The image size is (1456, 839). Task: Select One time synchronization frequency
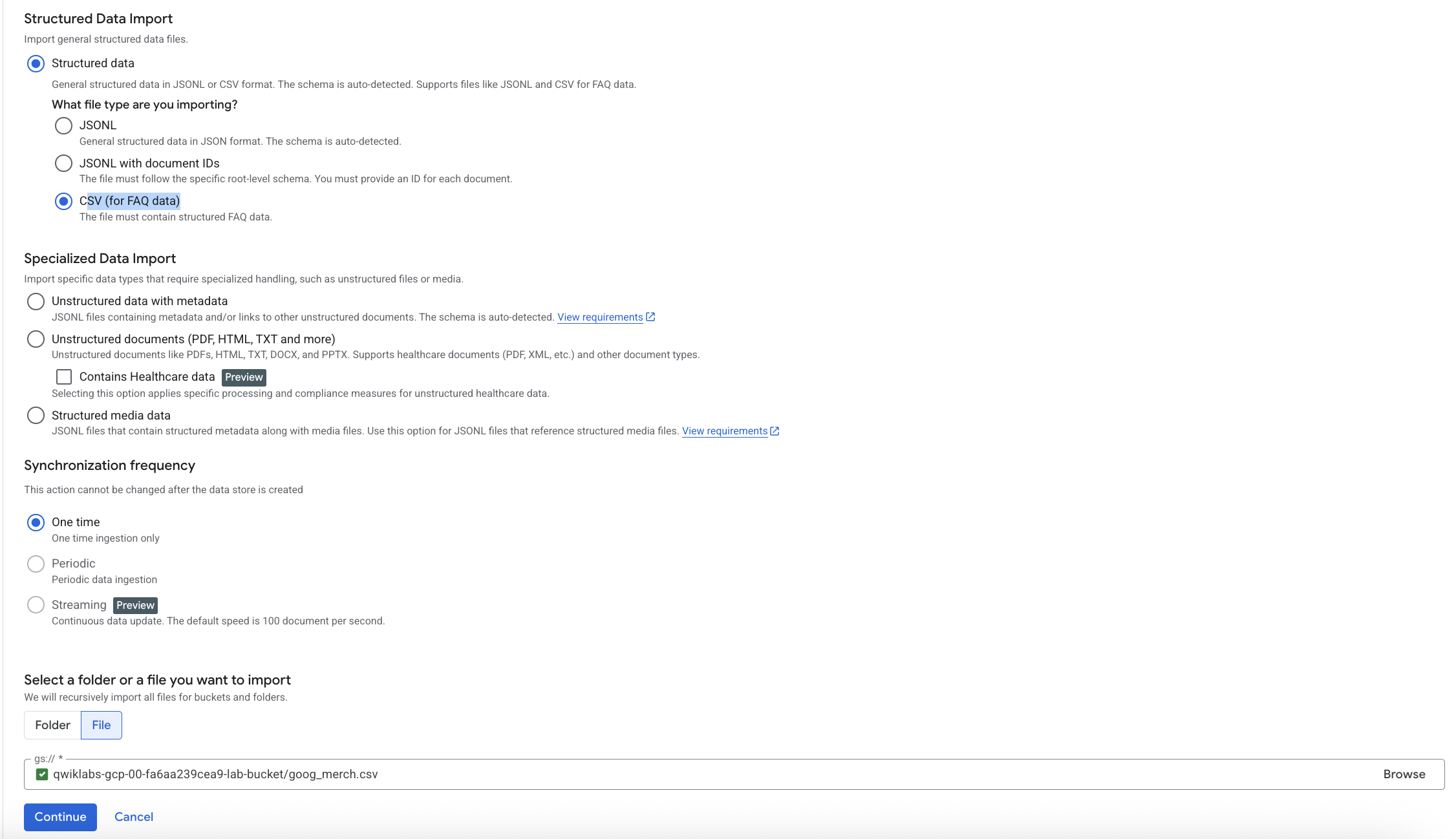pos(36,522)
